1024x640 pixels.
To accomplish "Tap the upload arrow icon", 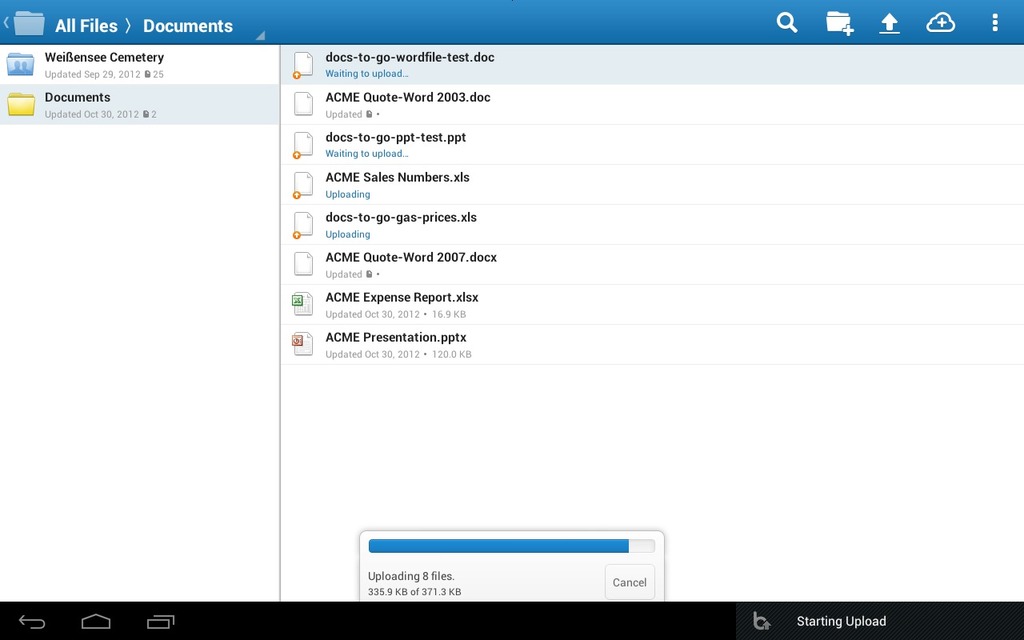I will pos(889,23).
